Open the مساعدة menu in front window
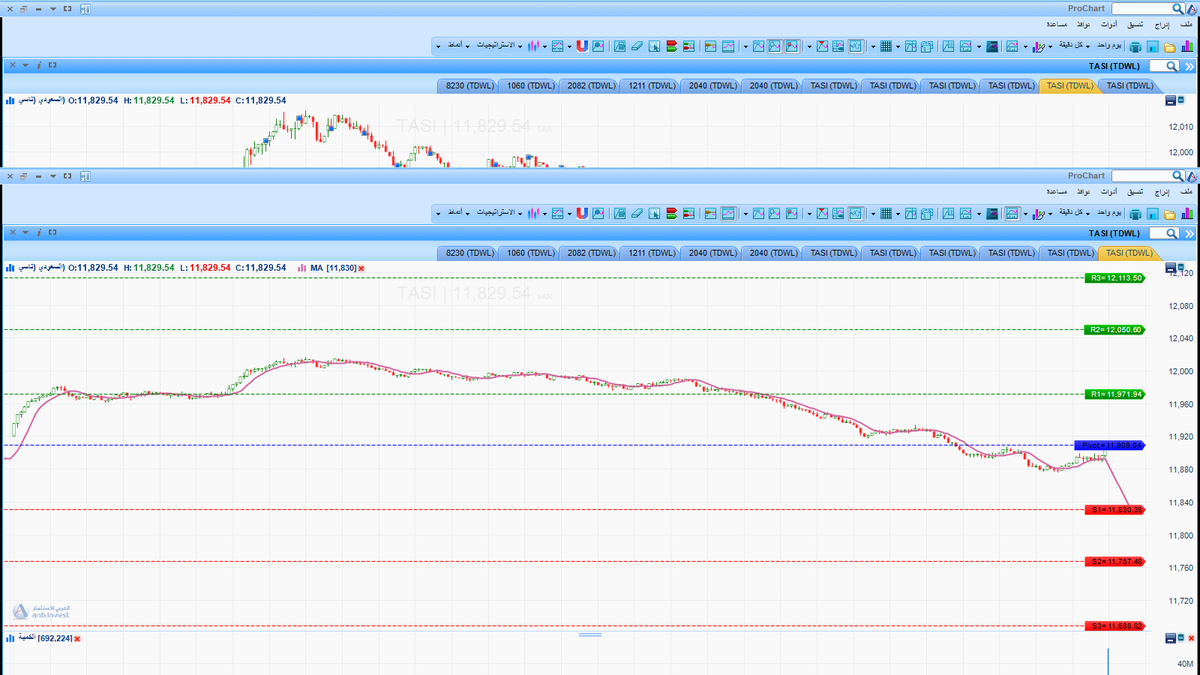Screen dimensions: 1200x675 (x=1057, y=192)
